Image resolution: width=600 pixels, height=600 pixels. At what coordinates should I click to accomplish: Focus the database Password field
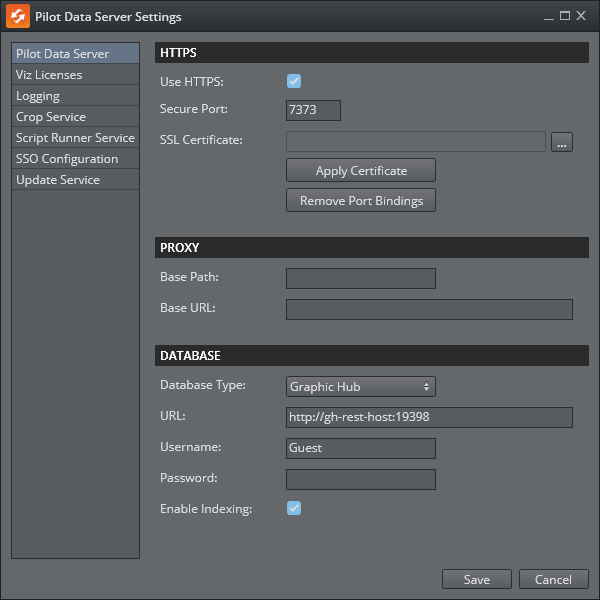click(x=360, y=479)
